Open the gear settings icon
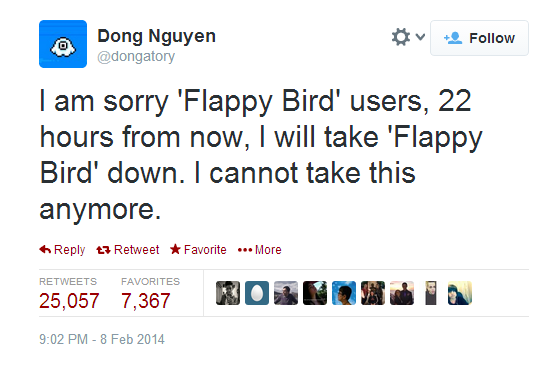The width and height of the screenshot is (552, 370). tap(401, 37)
